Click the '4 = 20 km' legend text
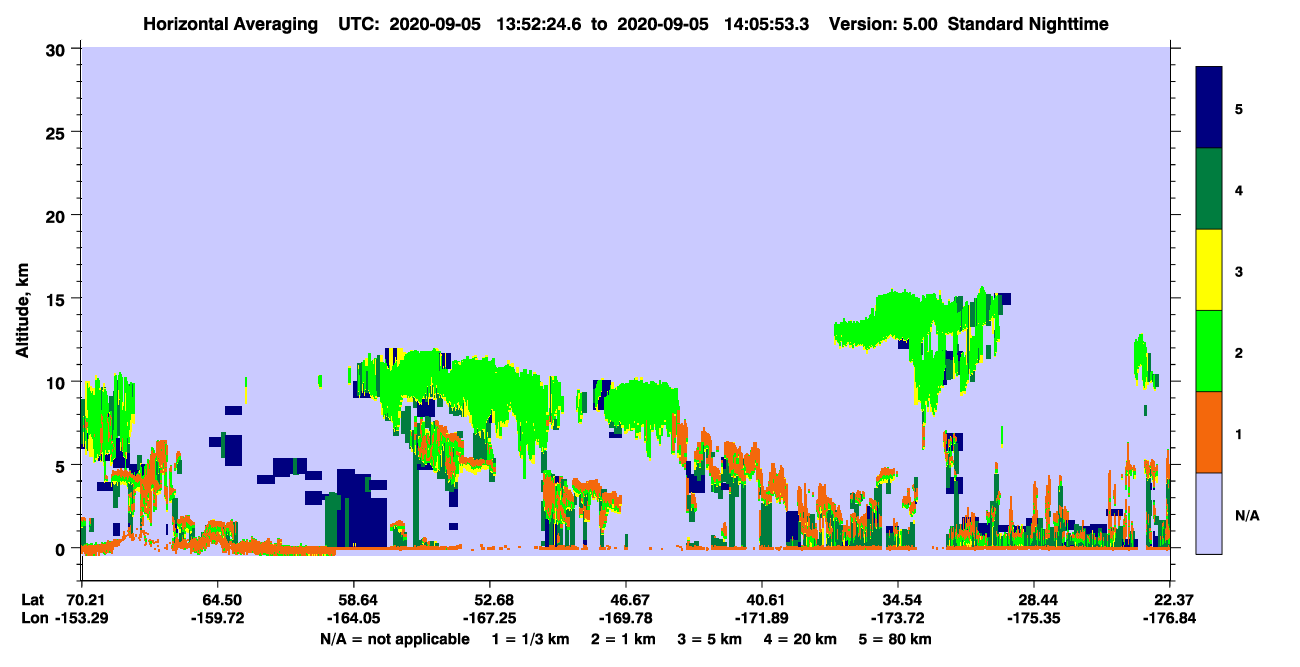 [802, 639]
